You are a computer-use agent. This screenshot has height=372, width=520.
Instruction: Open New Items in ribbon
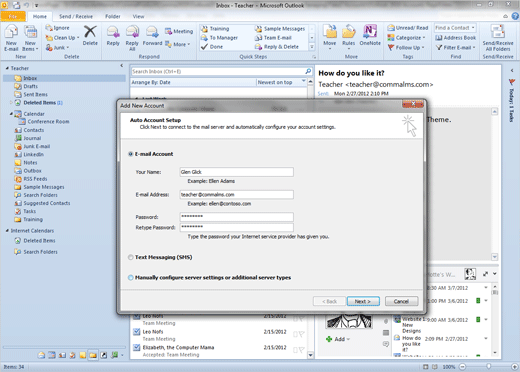pyautogui.click(x=30, y=38)
